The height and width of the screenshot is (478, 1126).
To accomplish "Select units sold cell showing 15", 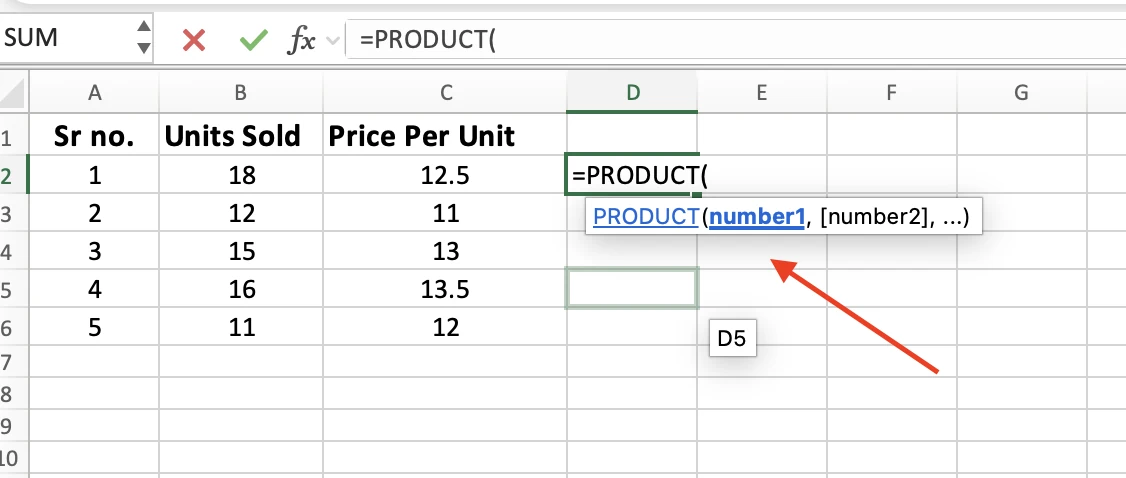I will (241, 251).
